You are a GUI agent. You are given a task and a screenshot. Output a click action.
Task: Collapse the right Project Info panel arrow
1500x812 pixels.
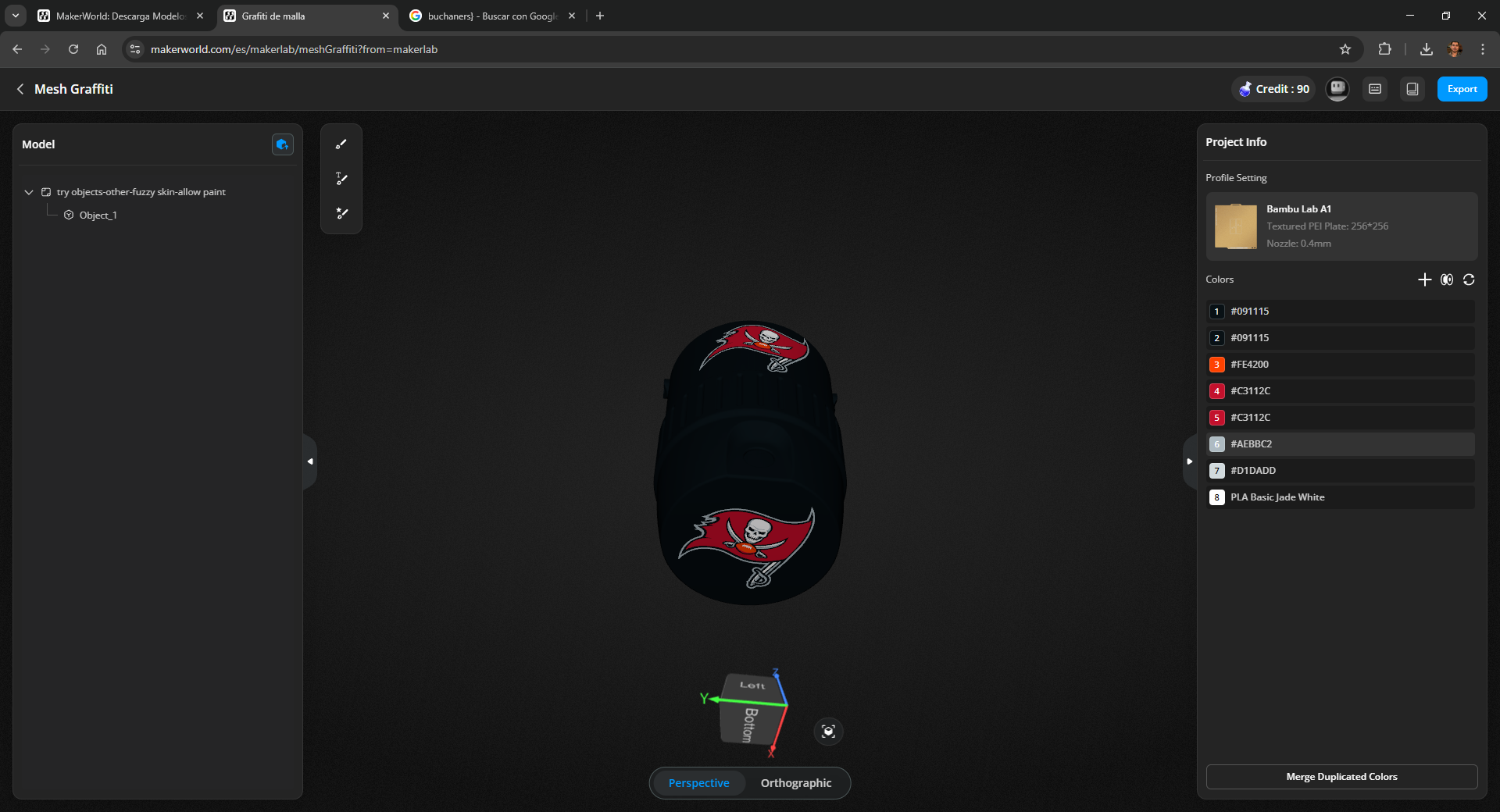pos(1189,461)
